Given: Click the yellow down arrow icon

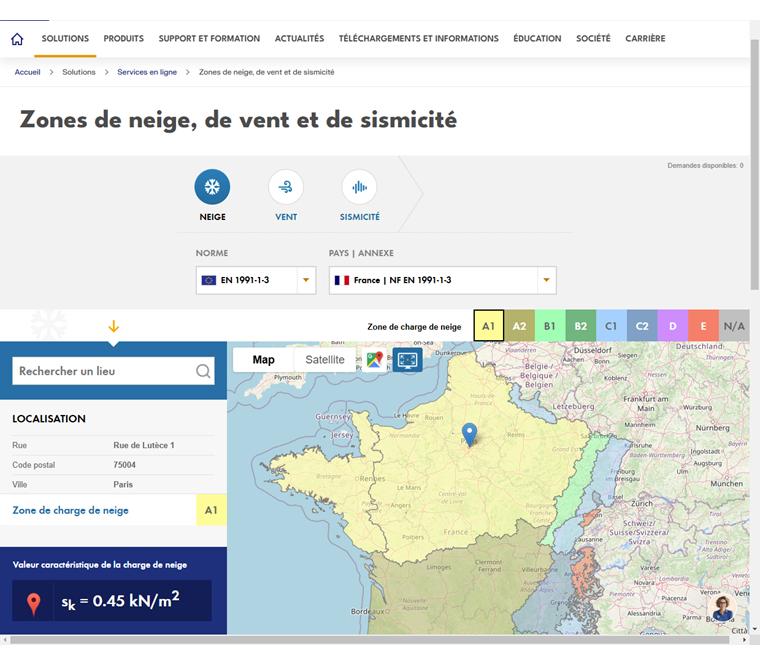Looking at the screenshot, I should [113, 326].
